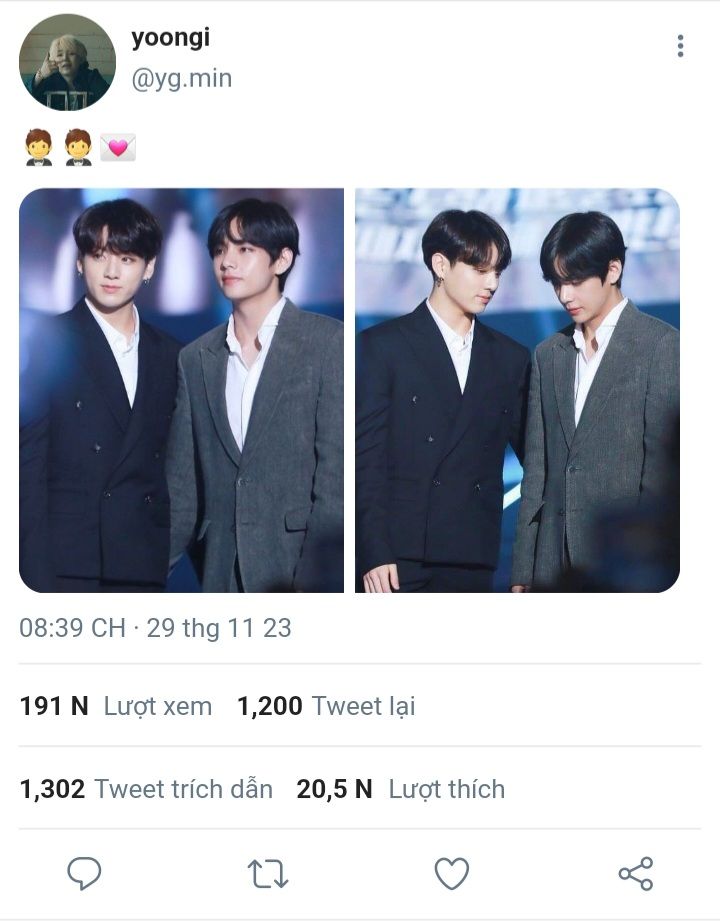Click the date 29 thg 11 23
This screenshot has width=720, height=921.
tap(219, 628)
